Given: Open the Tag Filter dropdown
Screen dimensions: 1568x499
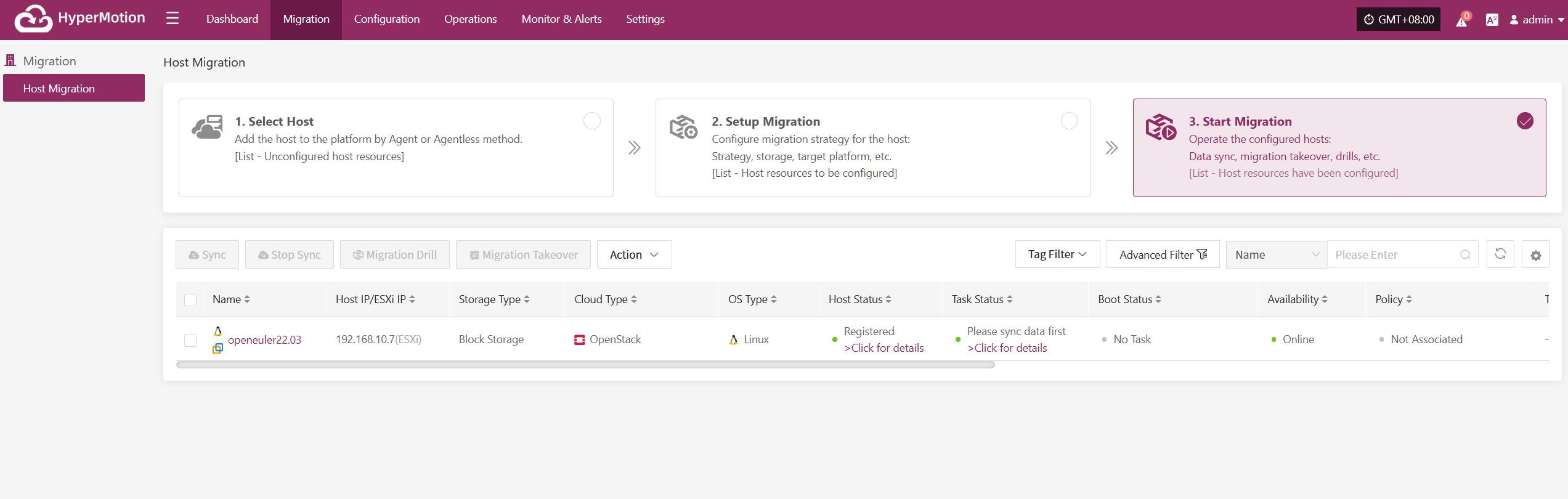Looking at the screenshot, I should [1057, 254].
